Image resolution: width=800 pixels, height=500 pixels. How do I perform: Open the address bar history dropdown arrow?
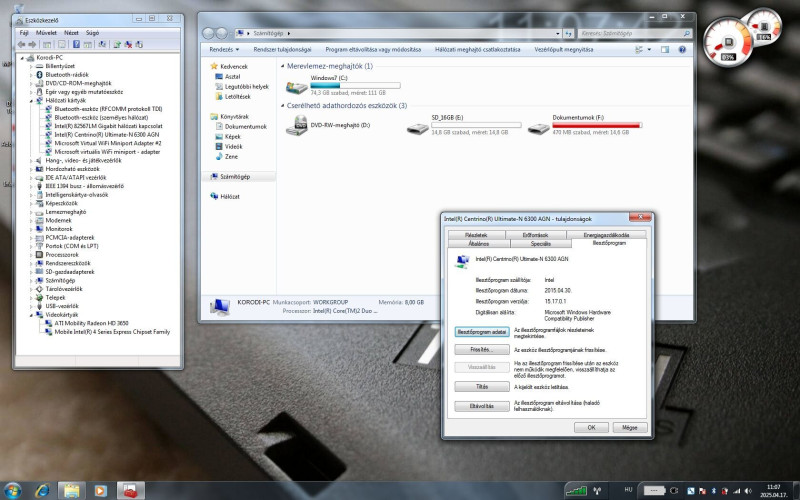coord(557,34)
